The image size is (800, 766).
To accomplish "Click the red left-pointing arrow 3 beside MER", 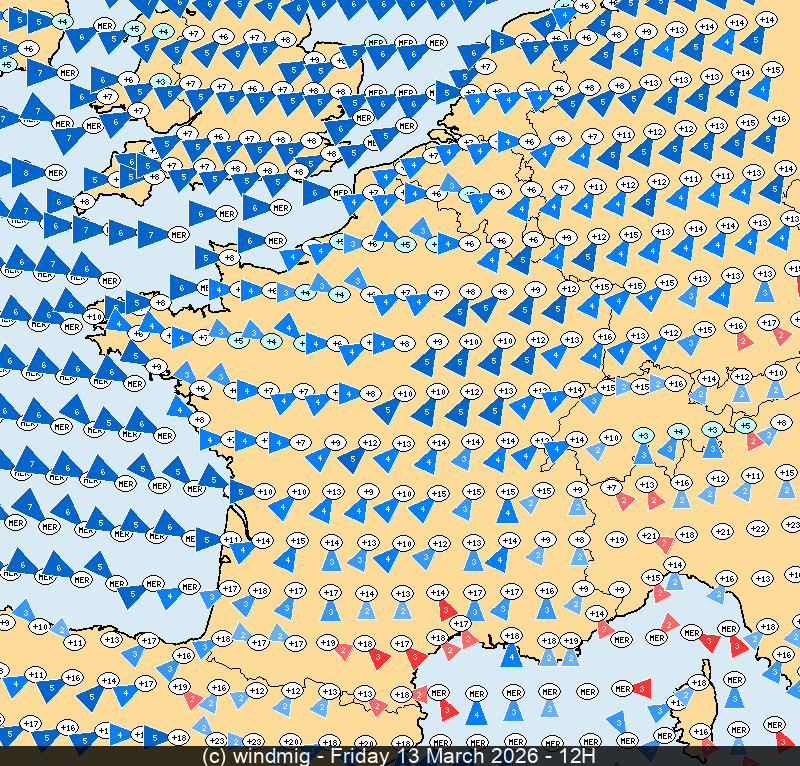I will tap(644, 688).
